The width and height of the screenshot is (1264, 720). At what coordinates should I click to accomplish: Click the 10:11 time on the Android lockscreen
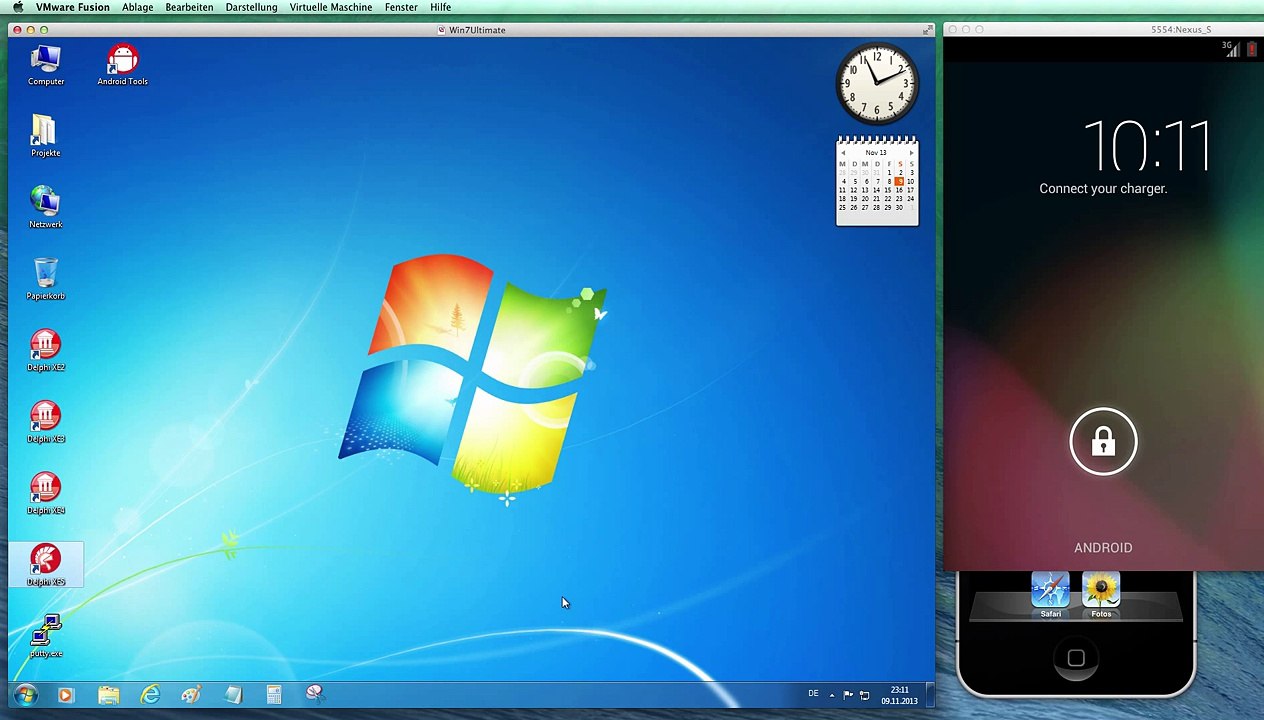[1148, 146]
